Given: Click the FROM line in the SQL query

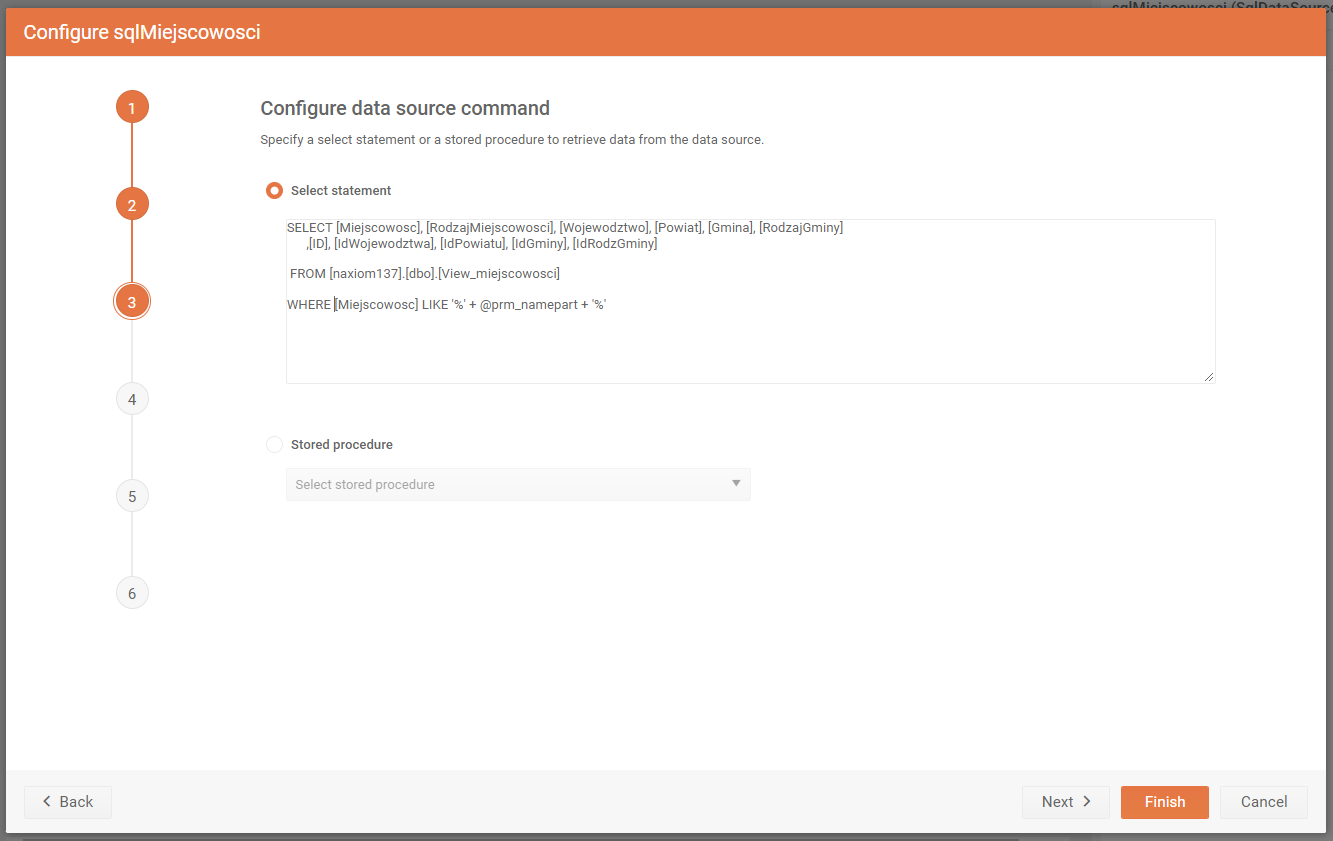Looking at the screenshot, I should [x=425, y=274].
